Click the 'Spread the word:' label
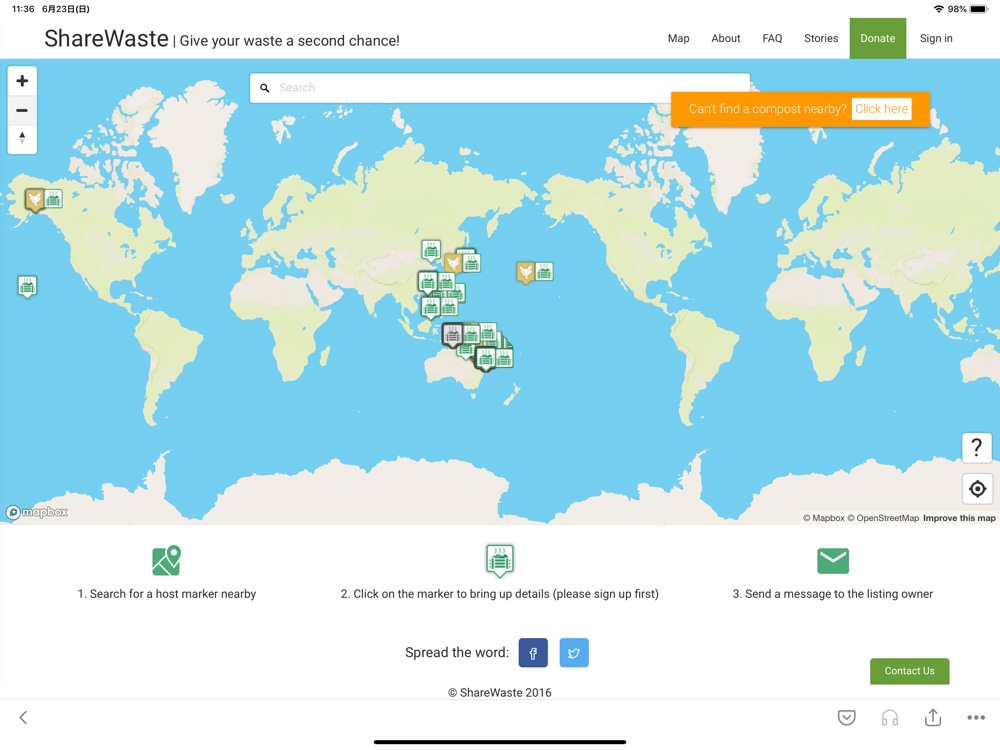This screenshot has height=750, width=1000. pos(457,652)
